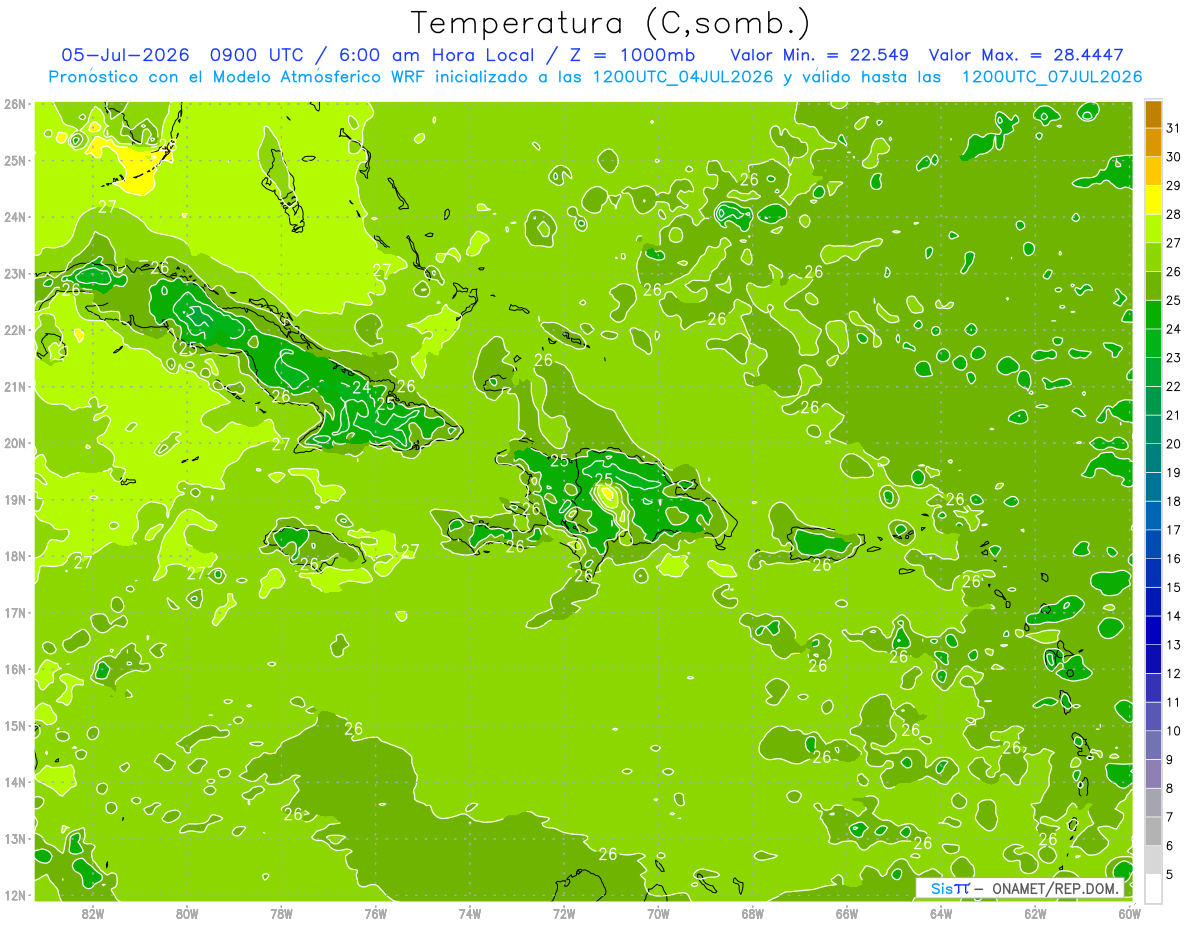Click the 80W longitude axis label
Viewport: 1200px width, 927px height.
point(186,913)
